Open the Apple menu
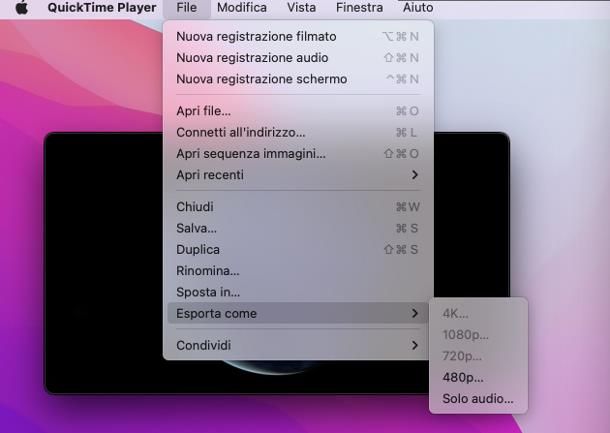610x433 pixels. pyautogui.click(x=22, y=7)
